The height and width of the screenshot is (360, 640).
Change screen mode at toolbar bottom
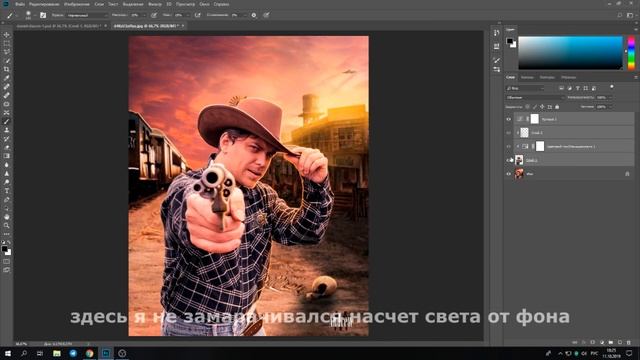[7, 270]
